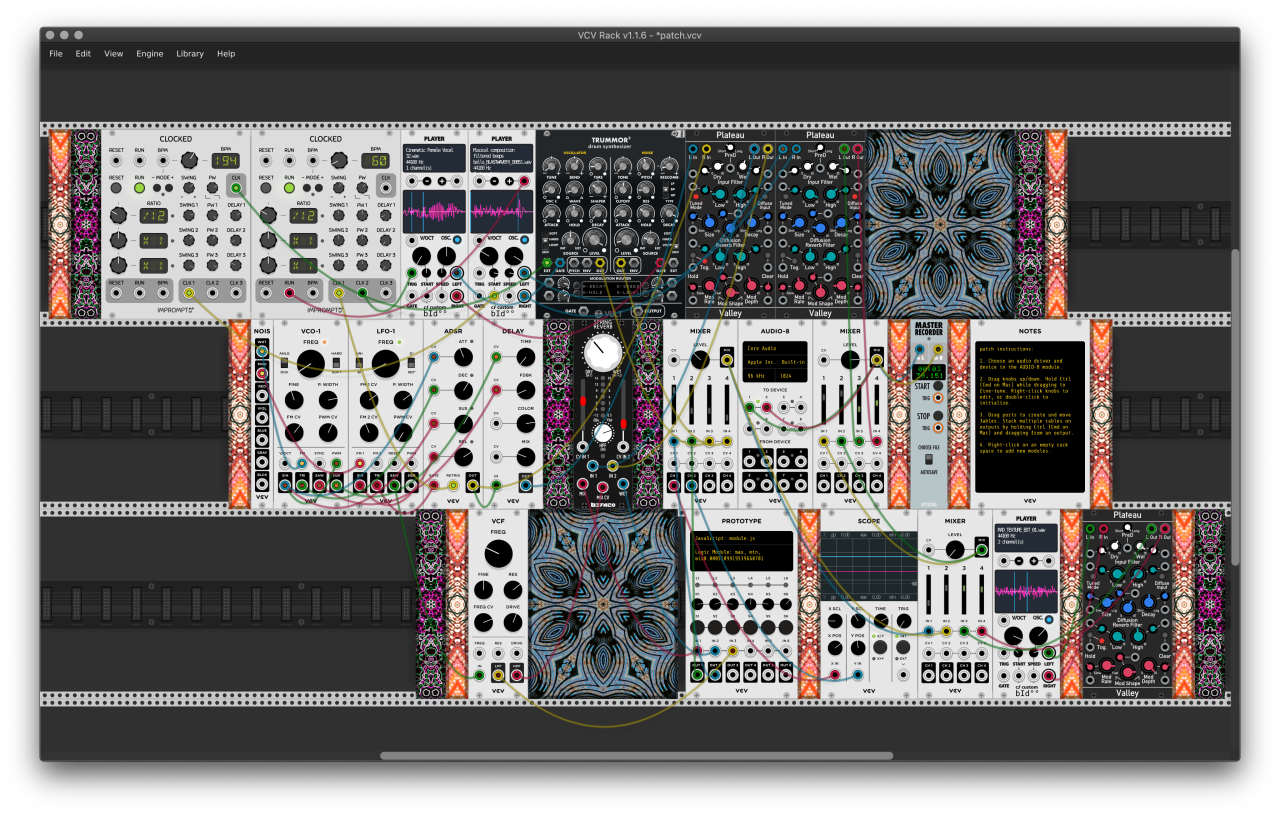The width and height of the screenshot is (1280, 814).
Task: Click CLK 1 output jack on 194 BPM CLOCKED
Action: (189, 293)
